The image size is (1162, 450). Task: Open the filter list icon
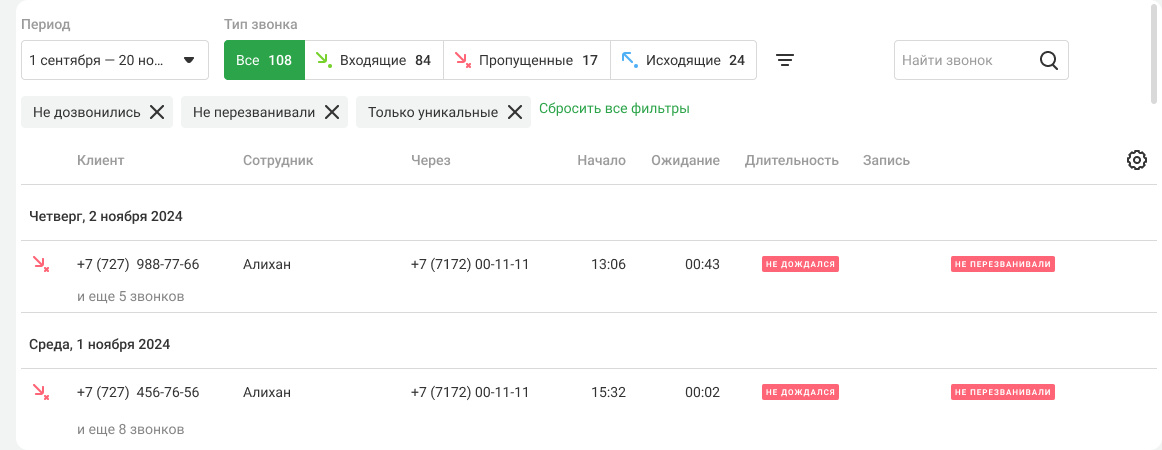click(786, 60)
